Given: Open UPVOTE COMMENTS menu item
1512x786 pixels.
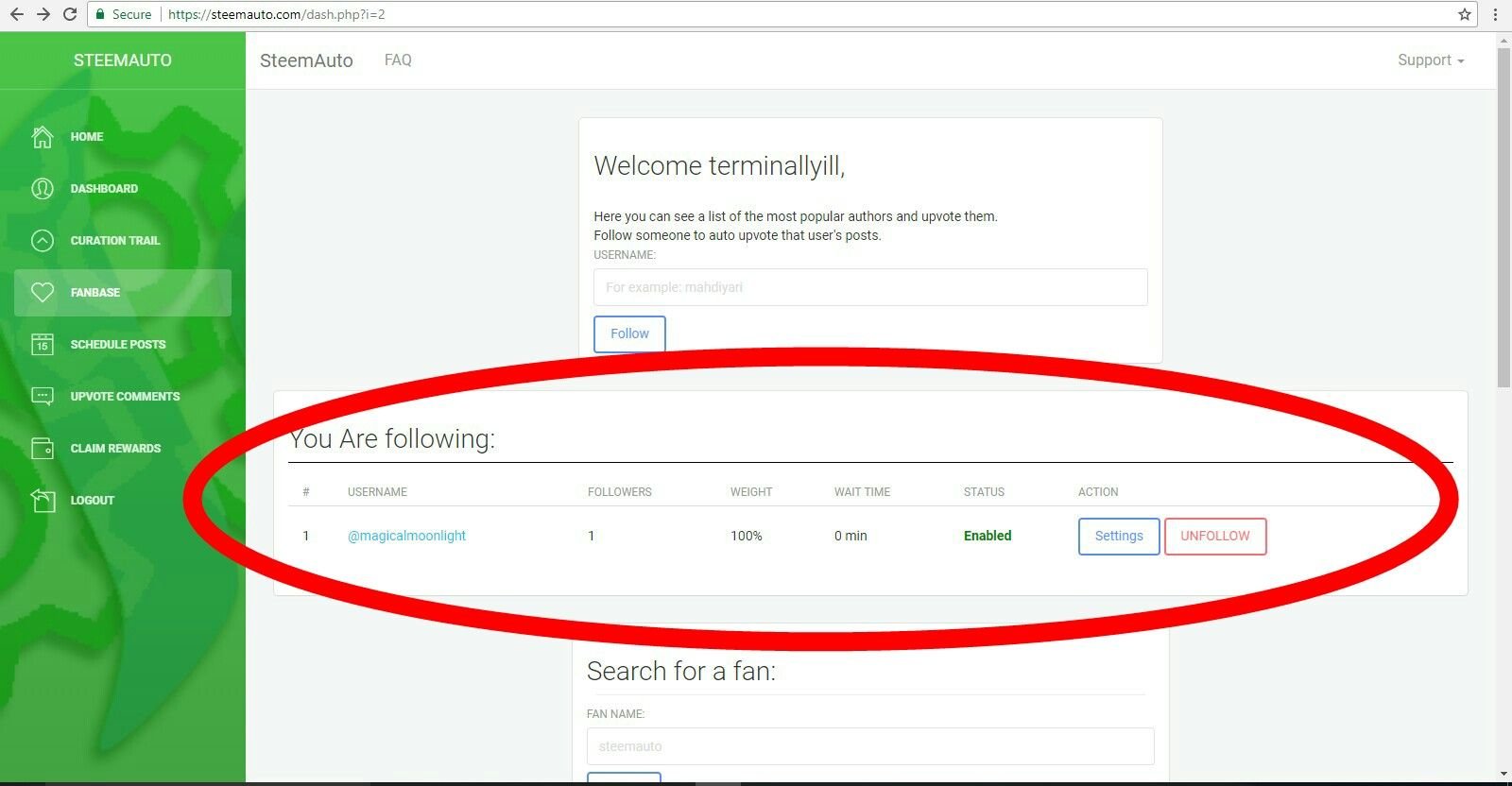Looking at the screenshot, I should coord(125,397).
